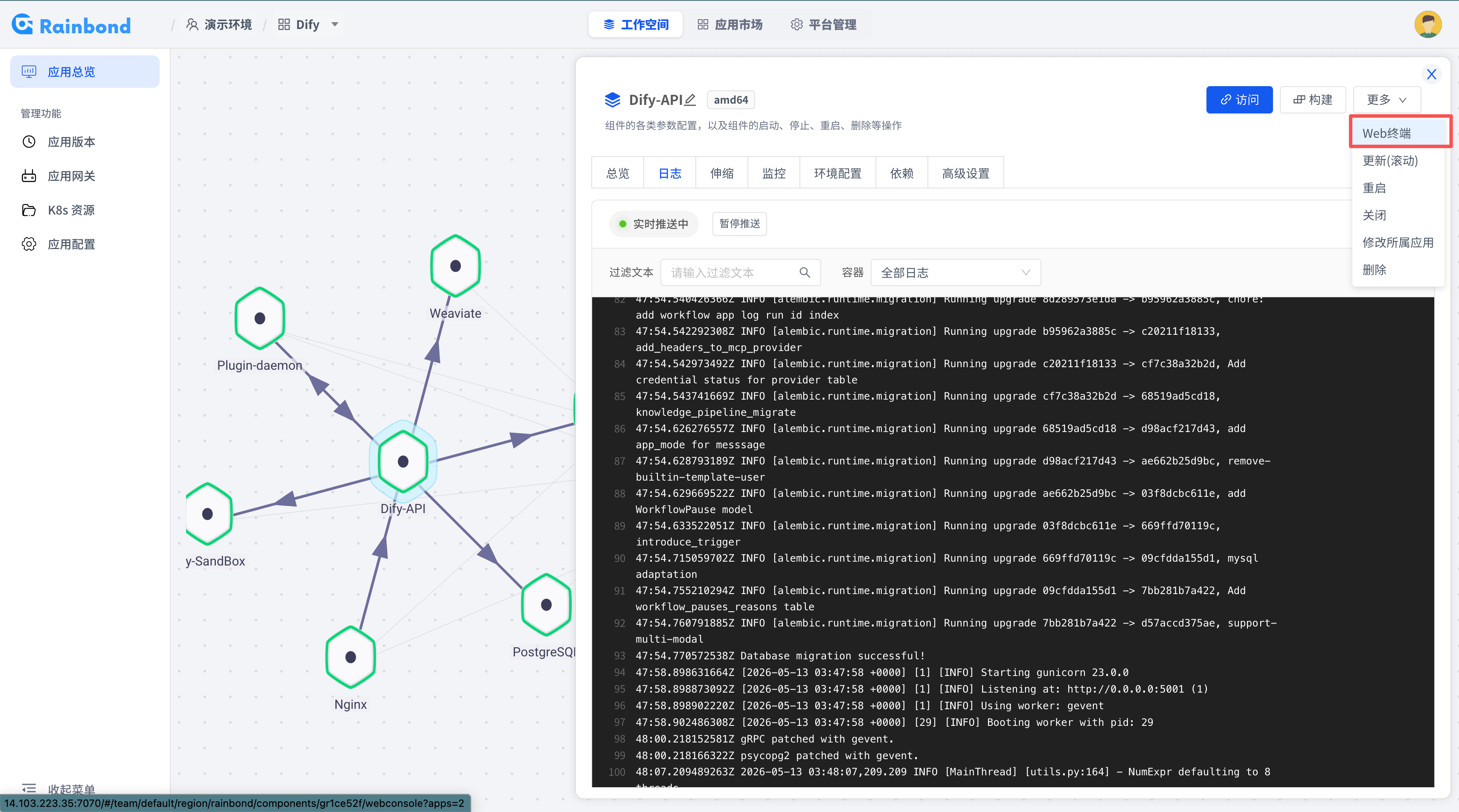
Task: Toggle the 更多 dropdown button
Action: (1386, 100)
